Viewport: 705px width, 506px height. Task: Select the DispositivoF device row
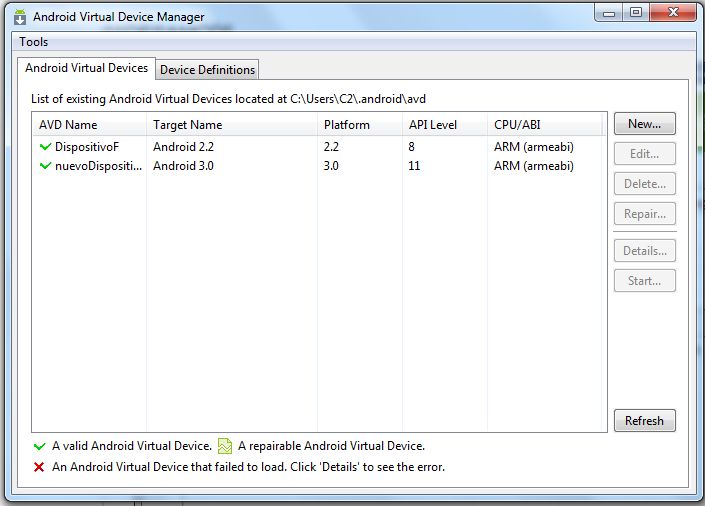tap(319, 147)
